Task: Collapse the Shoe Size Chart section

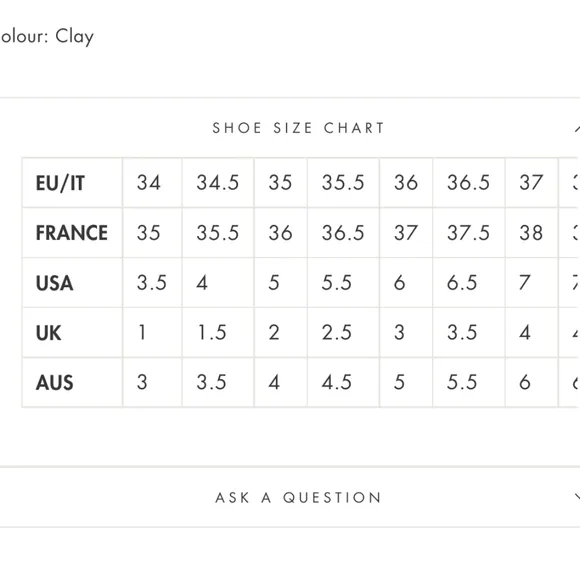Action: tap(577, 128)
